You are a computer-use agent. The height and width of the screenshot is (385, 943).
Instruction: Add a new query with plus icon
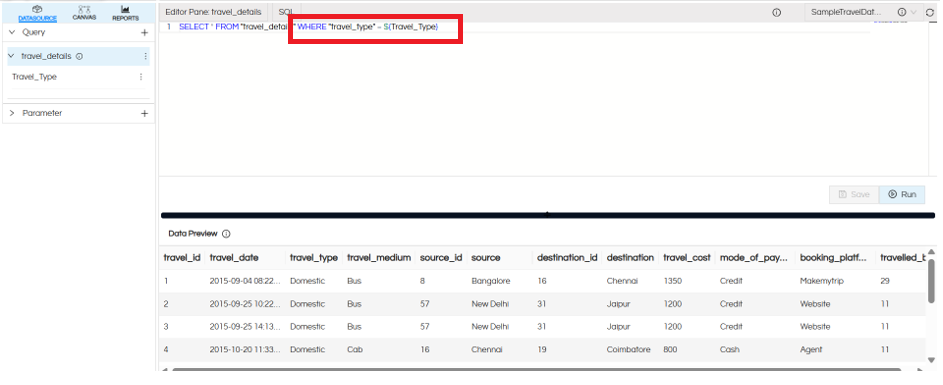[x=144, y=32]
